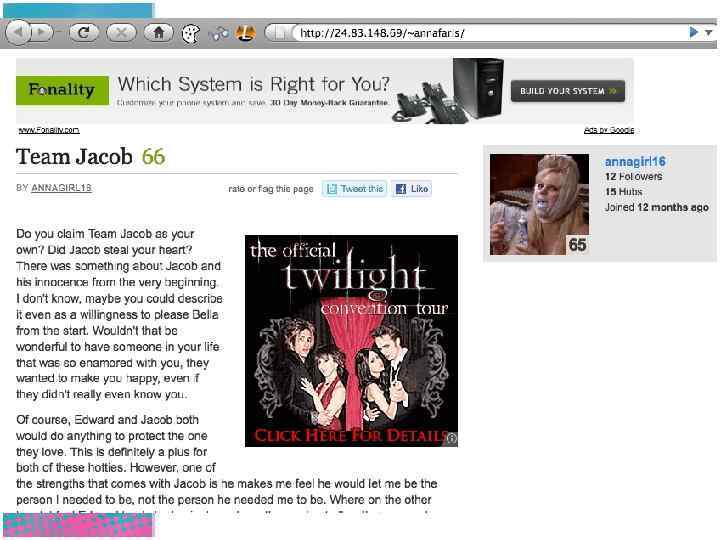Click the Fonality logo in banner ad
Viewport: 720px width, 540px height.
pyautogui.click(x=62, y=90)
